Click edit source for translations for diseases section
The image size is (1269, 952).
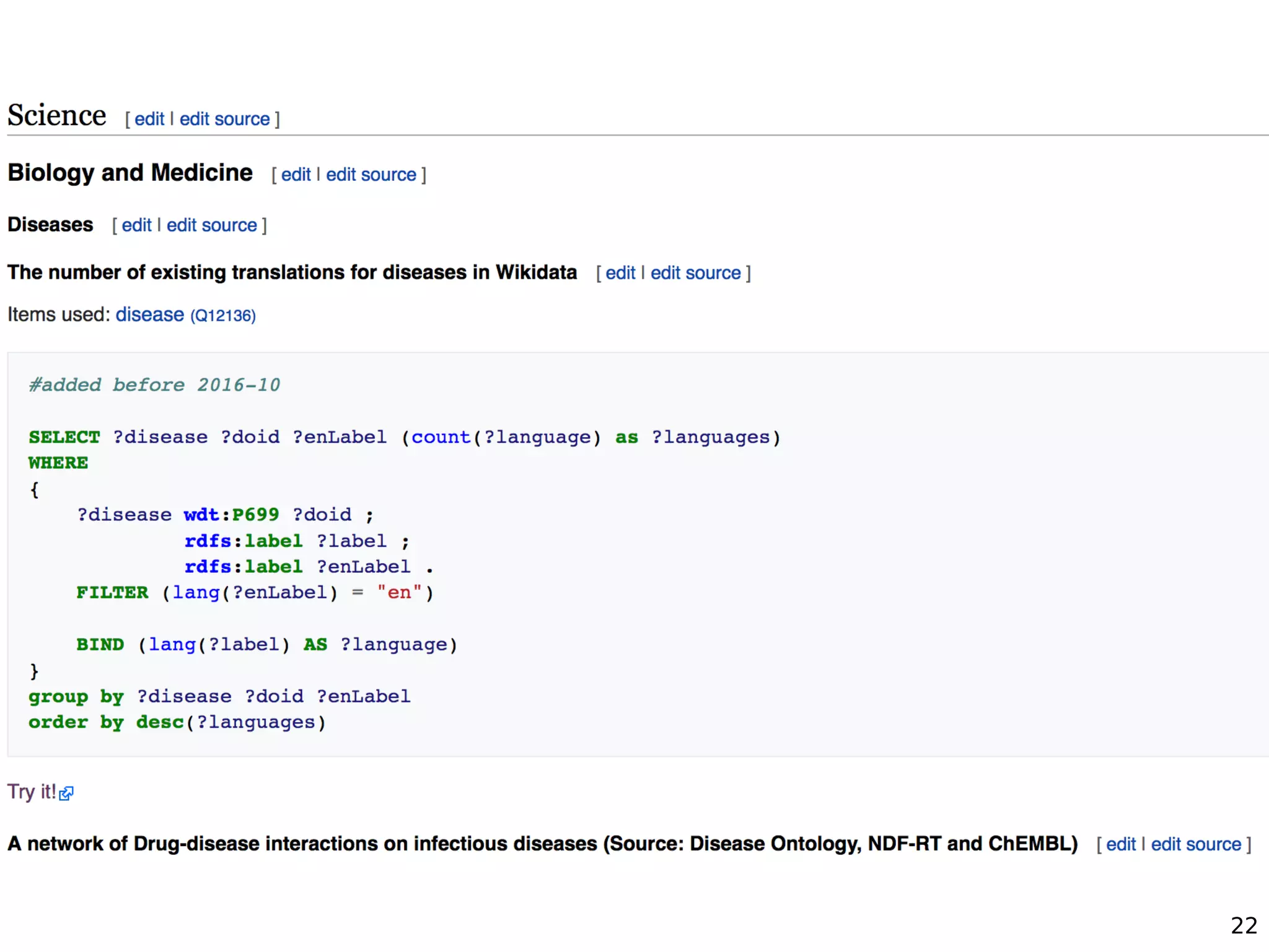[695, 273]
